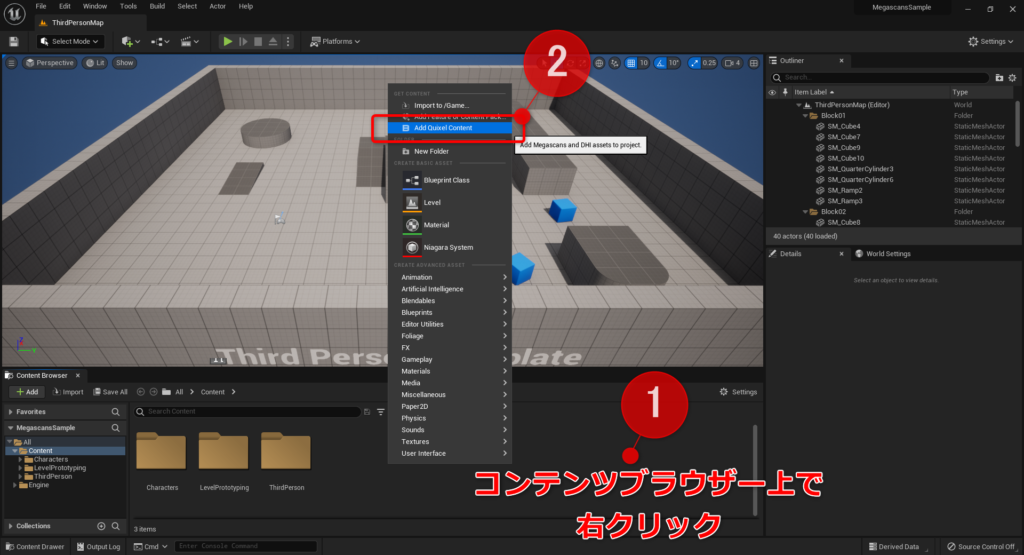Viewport: 1024px width, 555px height.
Task: Toggle visibility eye column in Outliner header
Action: (x=772, y=92)
